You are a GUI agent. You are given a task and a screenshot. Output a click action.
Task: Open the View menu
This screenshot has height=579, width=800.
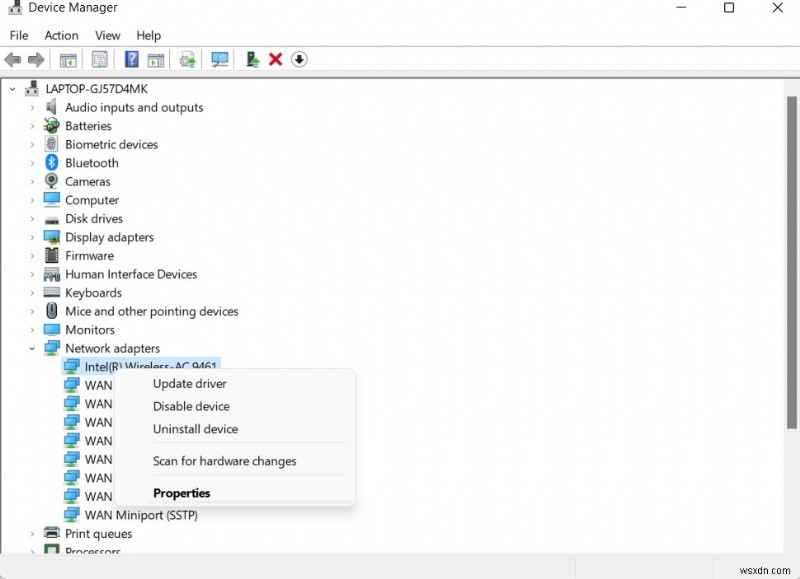107,35
